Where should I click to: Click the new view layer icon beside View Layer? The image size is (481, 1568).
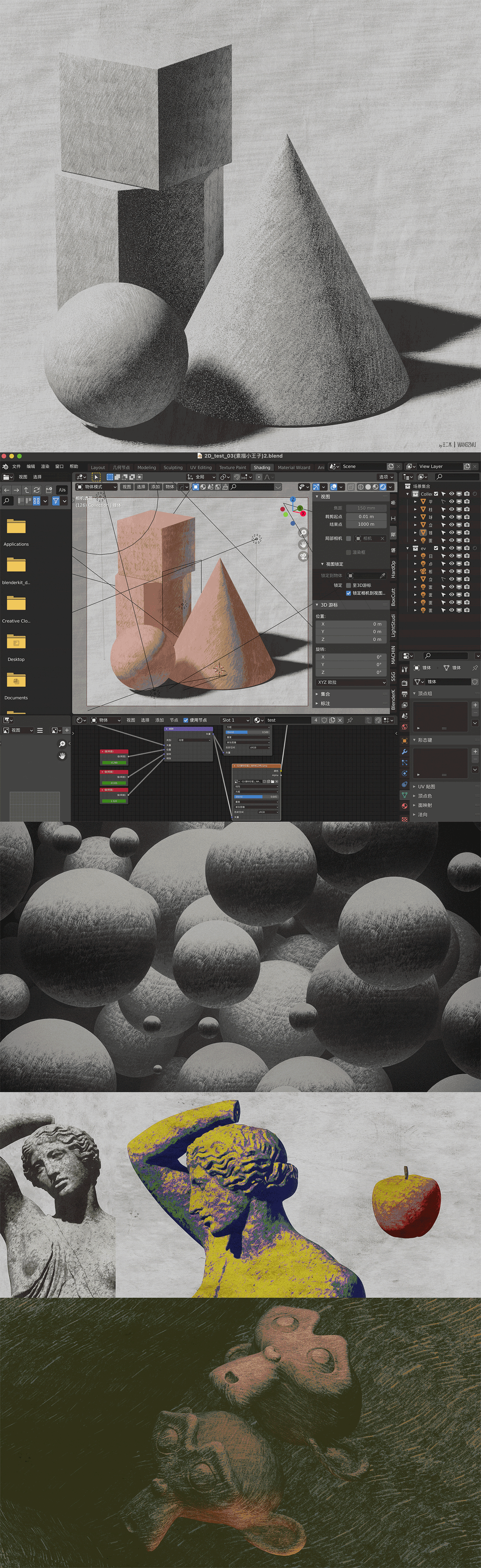tap(467, 466)
